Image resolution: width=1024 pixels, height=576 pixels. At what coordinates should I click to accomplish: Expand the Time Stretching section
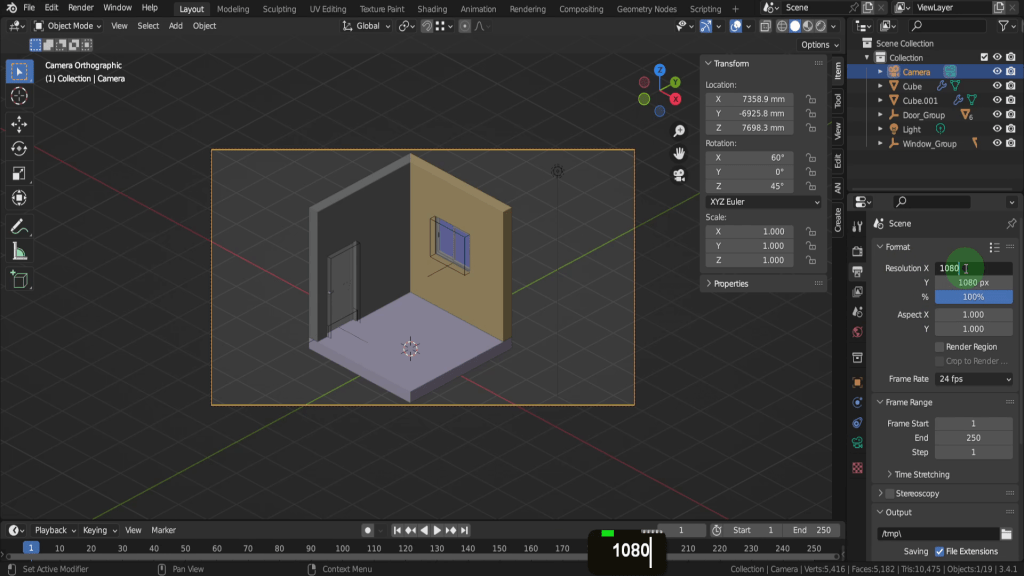click(921, 474)
